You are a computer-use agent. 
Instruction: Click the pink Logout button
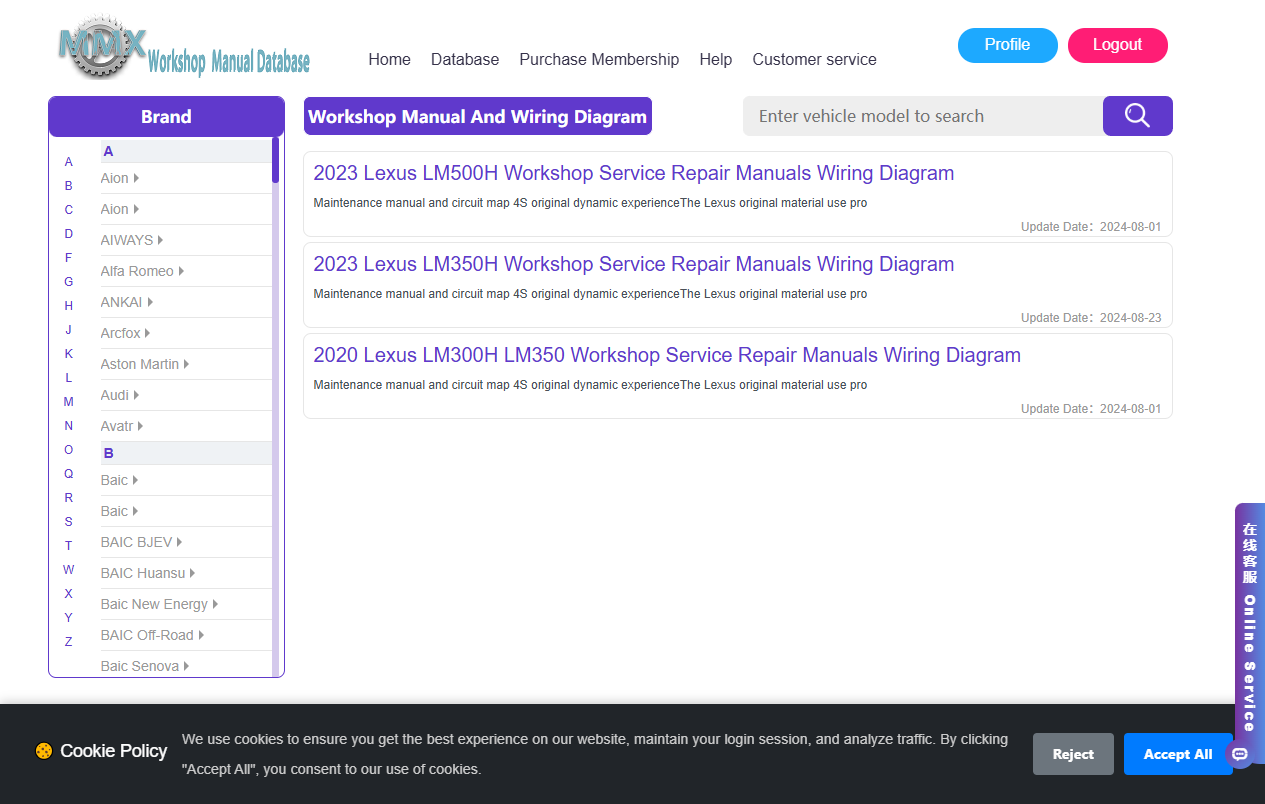pos(1118,45)
